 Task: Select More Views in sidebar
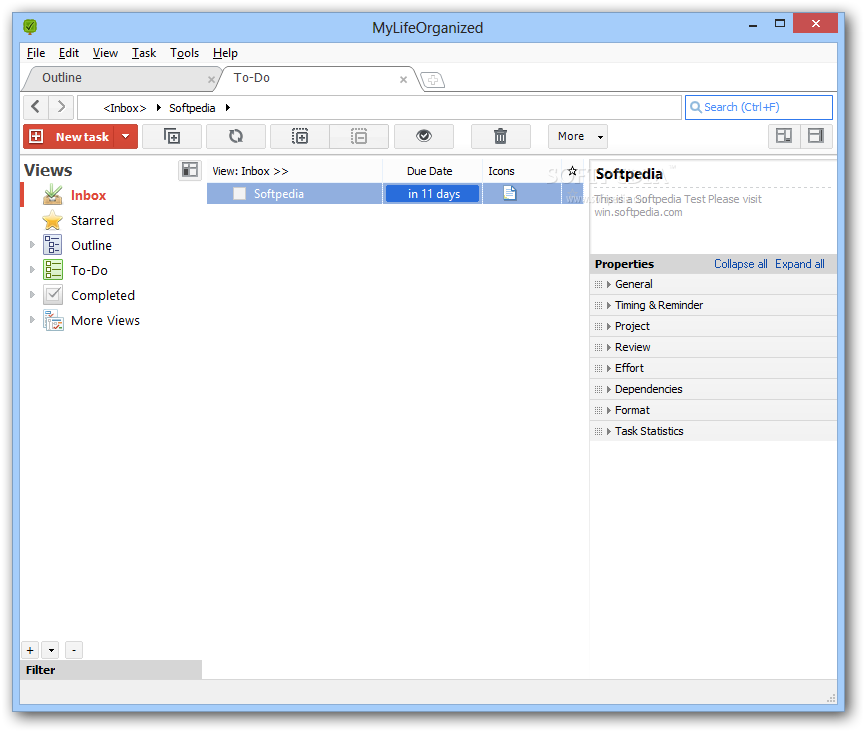coord(105,320)
